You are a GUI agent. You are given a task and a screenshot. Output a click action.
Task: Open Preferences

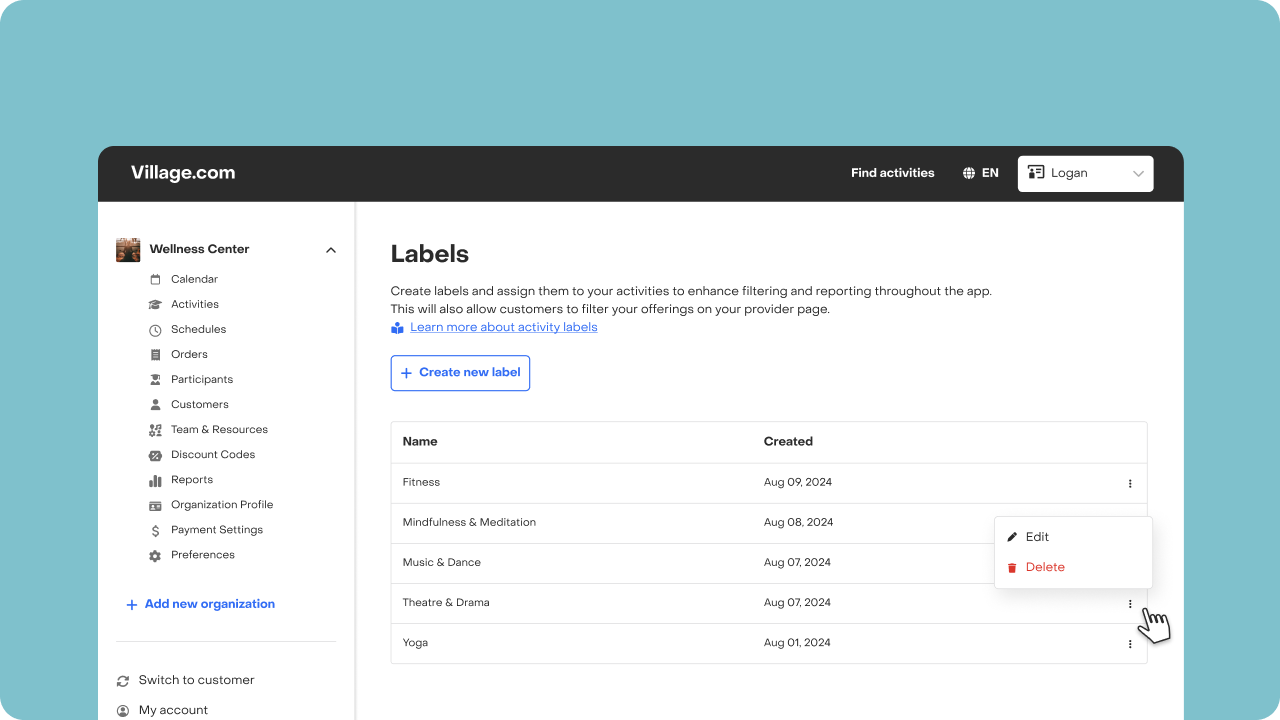coord(203,554)
